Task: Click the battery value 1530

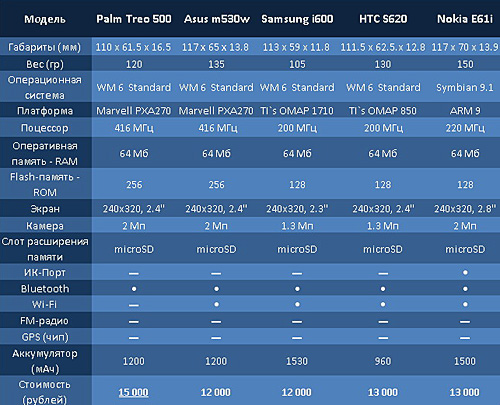Action: pyautogui.click(x=297, y=361)
